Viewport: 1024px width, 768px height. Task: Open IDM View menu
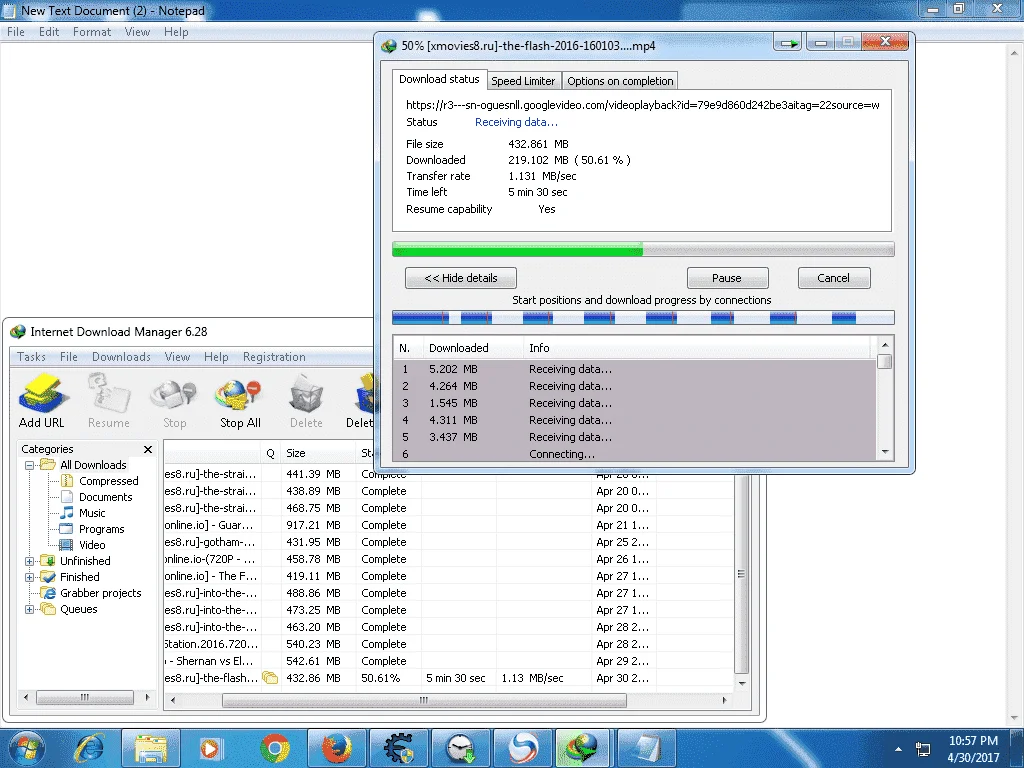pos(177,357)
